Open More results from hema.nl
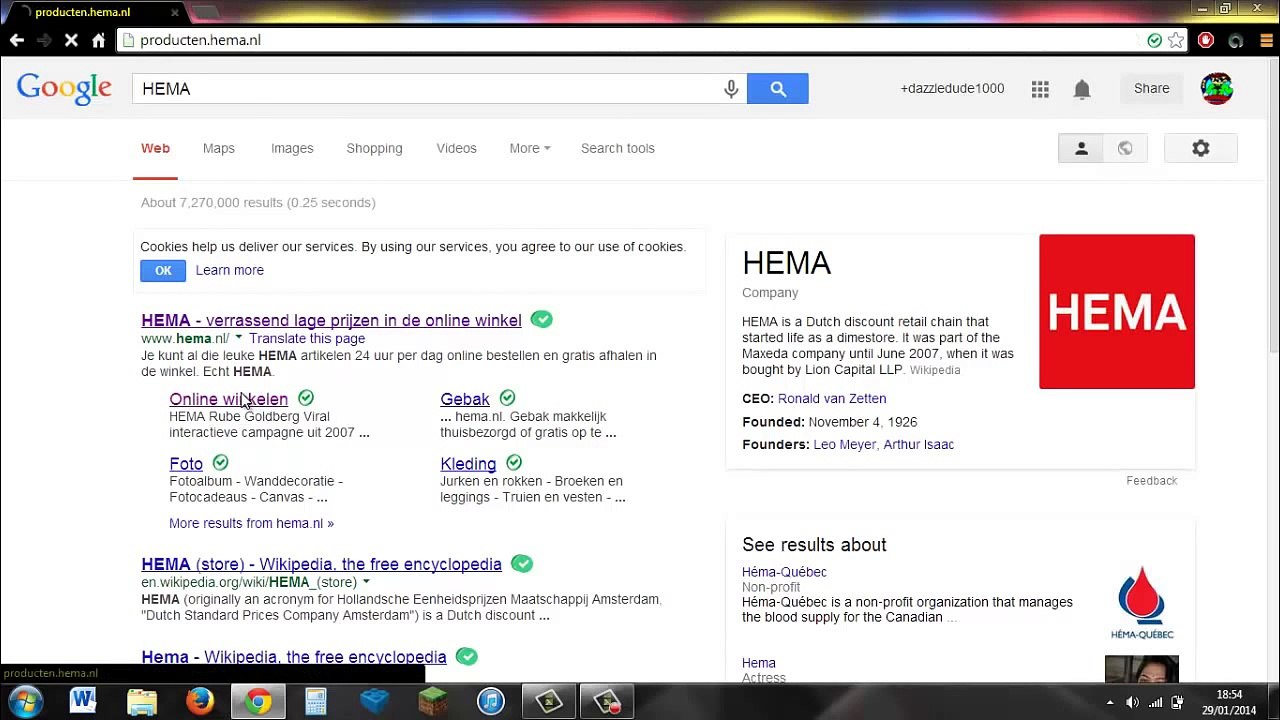 (251, 523)
